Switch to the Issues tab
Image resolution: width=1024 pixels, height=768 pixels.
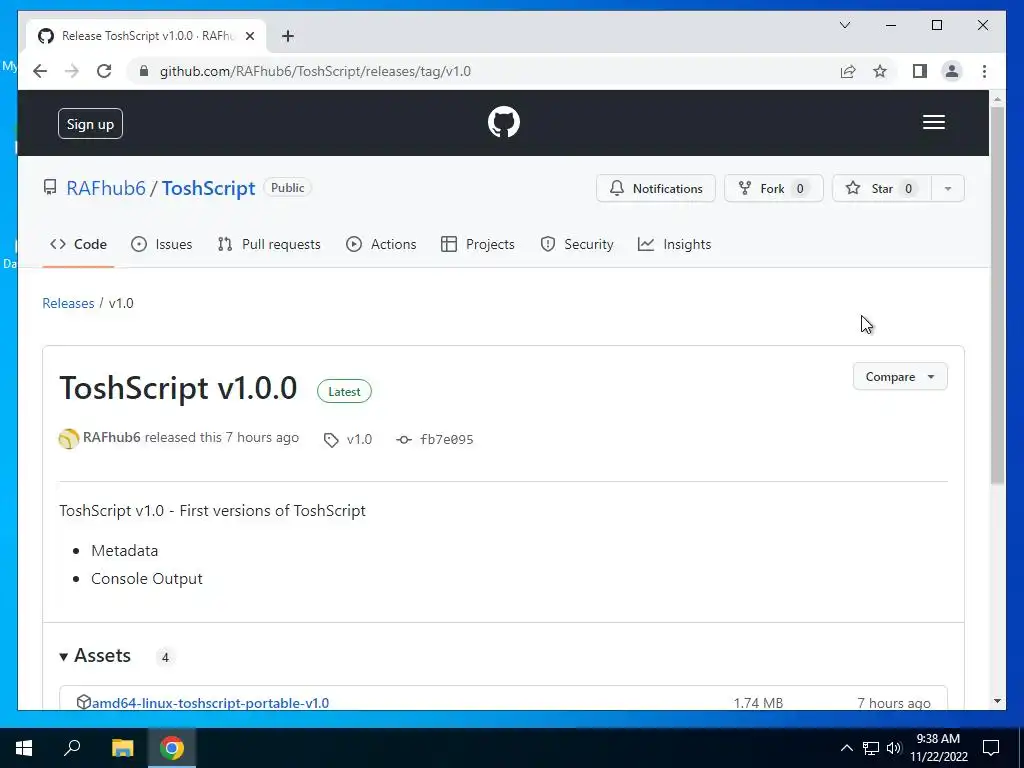(161, 244)
